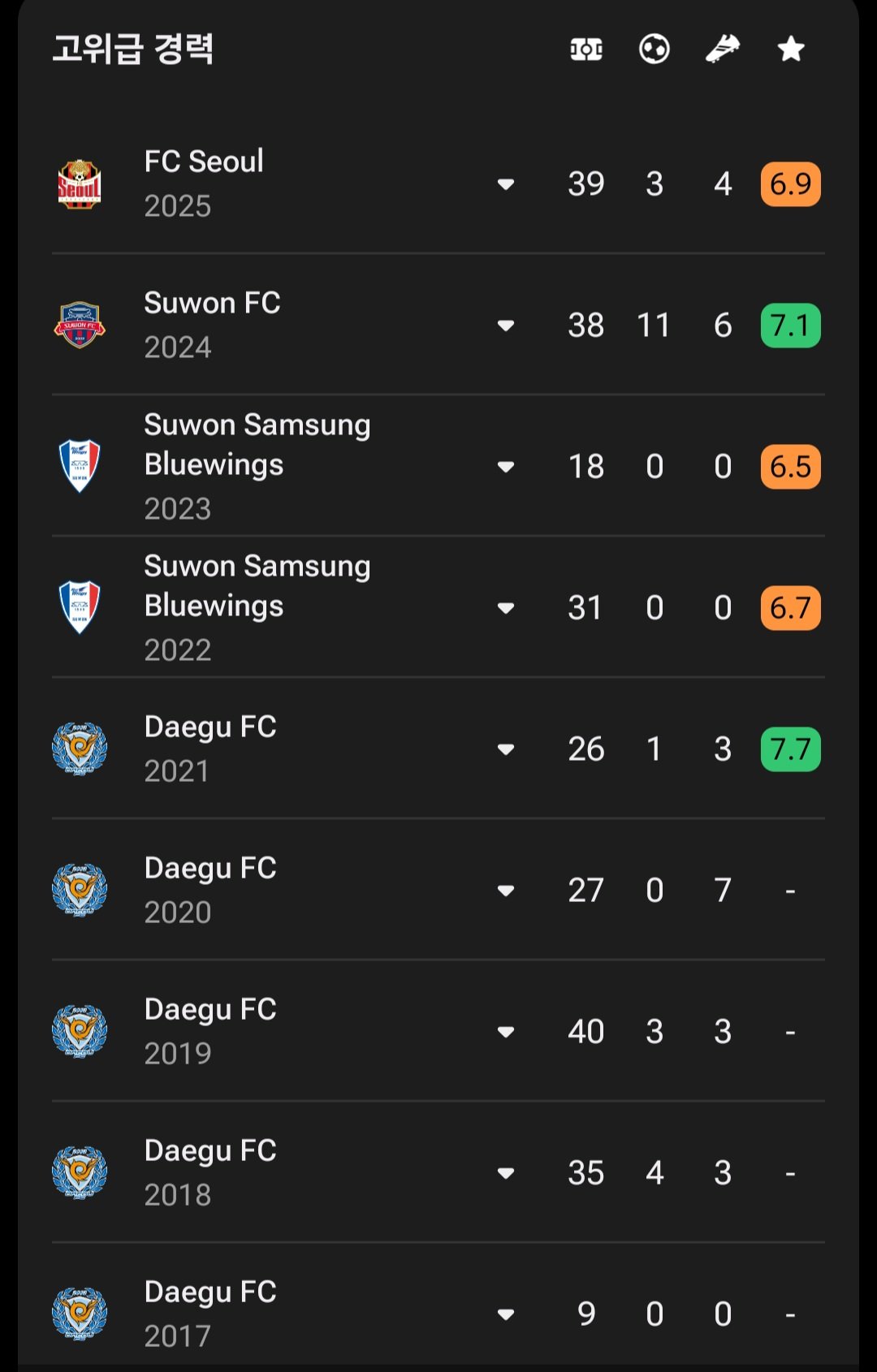
Task: Click the rating star icon
Action: [791, 50]
